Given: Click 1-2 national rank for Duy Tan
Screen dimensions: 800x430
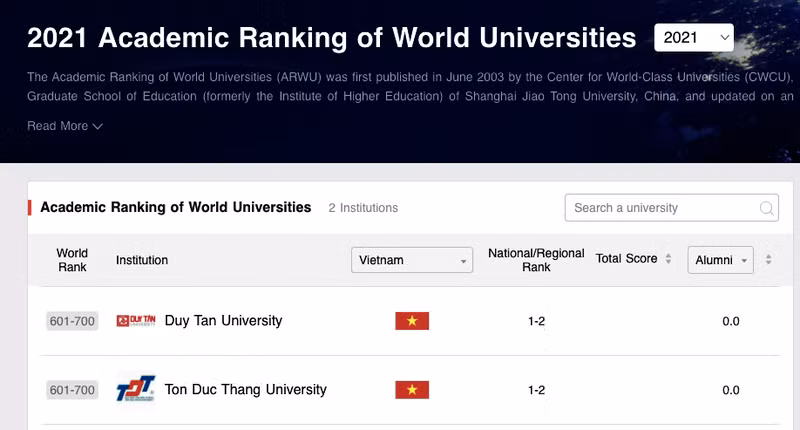Looking at the screenshot, I should pos(536,321).
